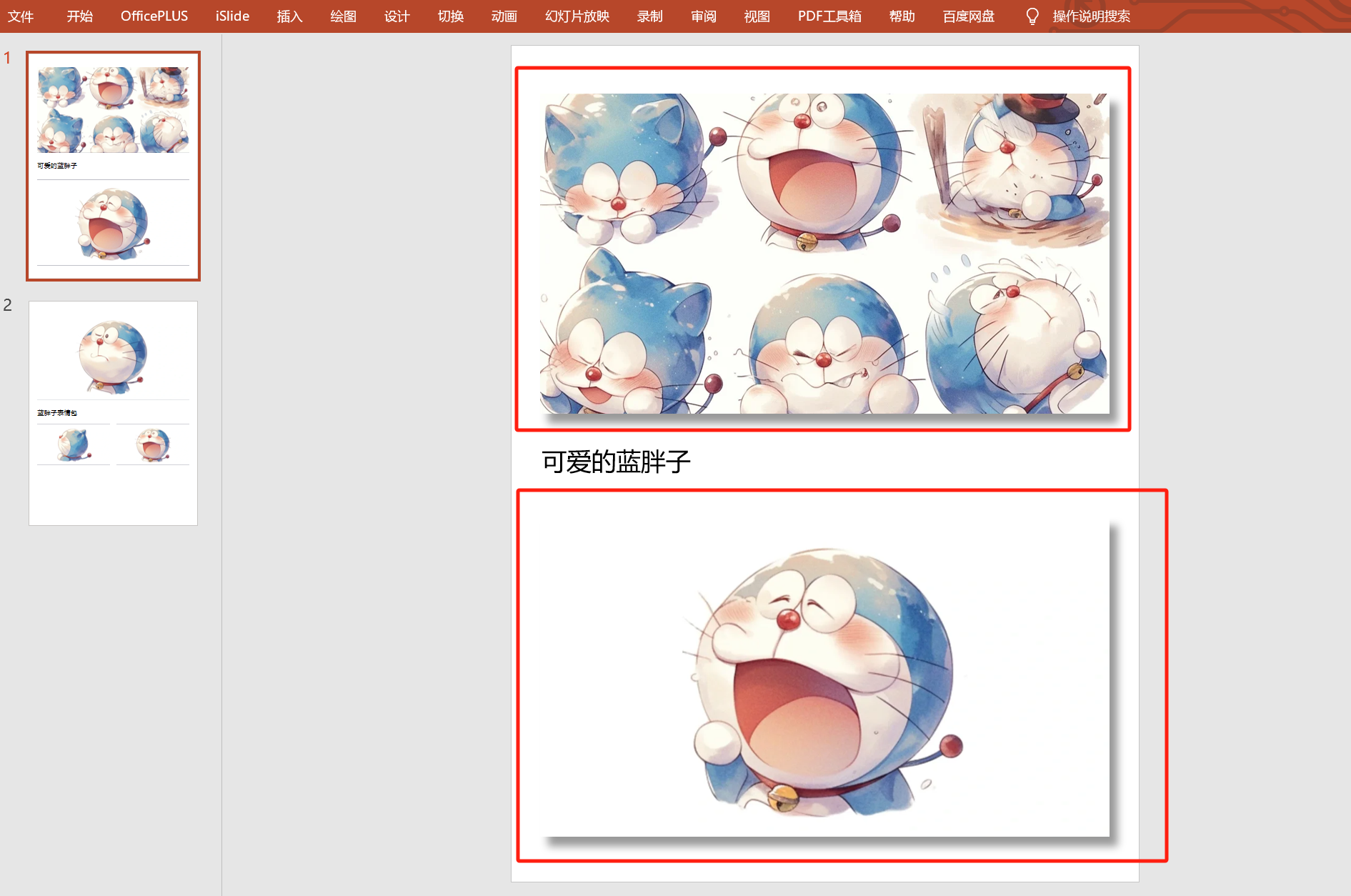
Task: Switch to the 开始 ribbon tab
Action: click(x=80, y=16)
